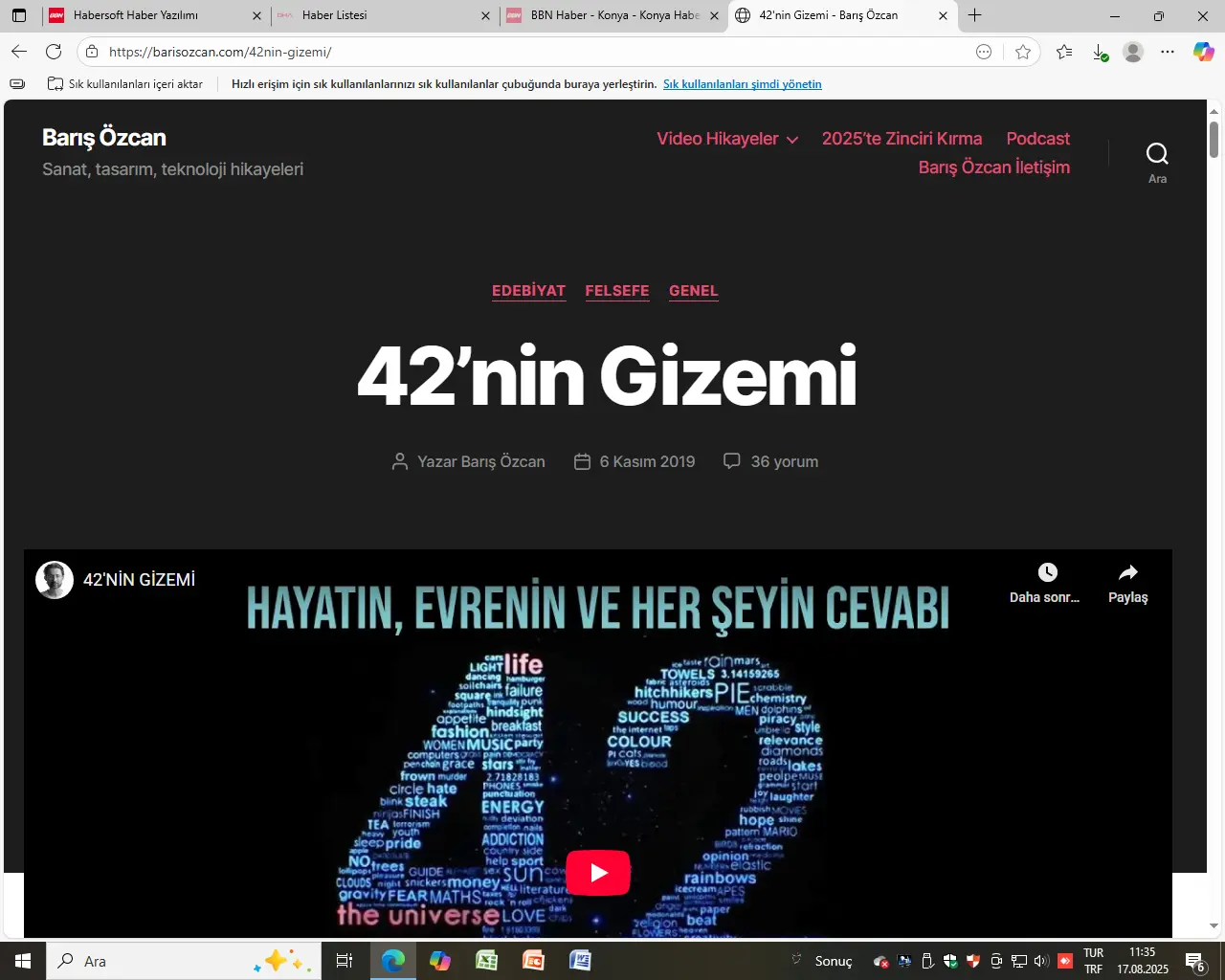Click Sonuç label on taskbar
Image resolution: width=1225 pixels, height=980 pixels.
click(834, 961)
